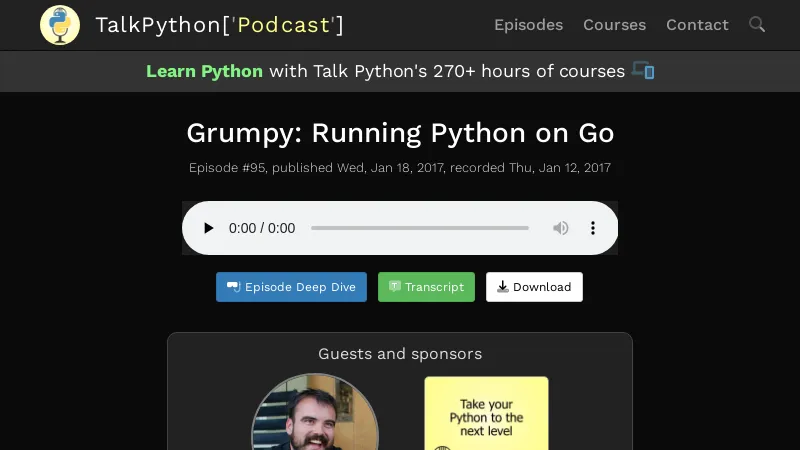Viewport: 800px width, 450px height.
Task: Click the TalkPython['Podcast'] site title
Action: click(219, 25)
